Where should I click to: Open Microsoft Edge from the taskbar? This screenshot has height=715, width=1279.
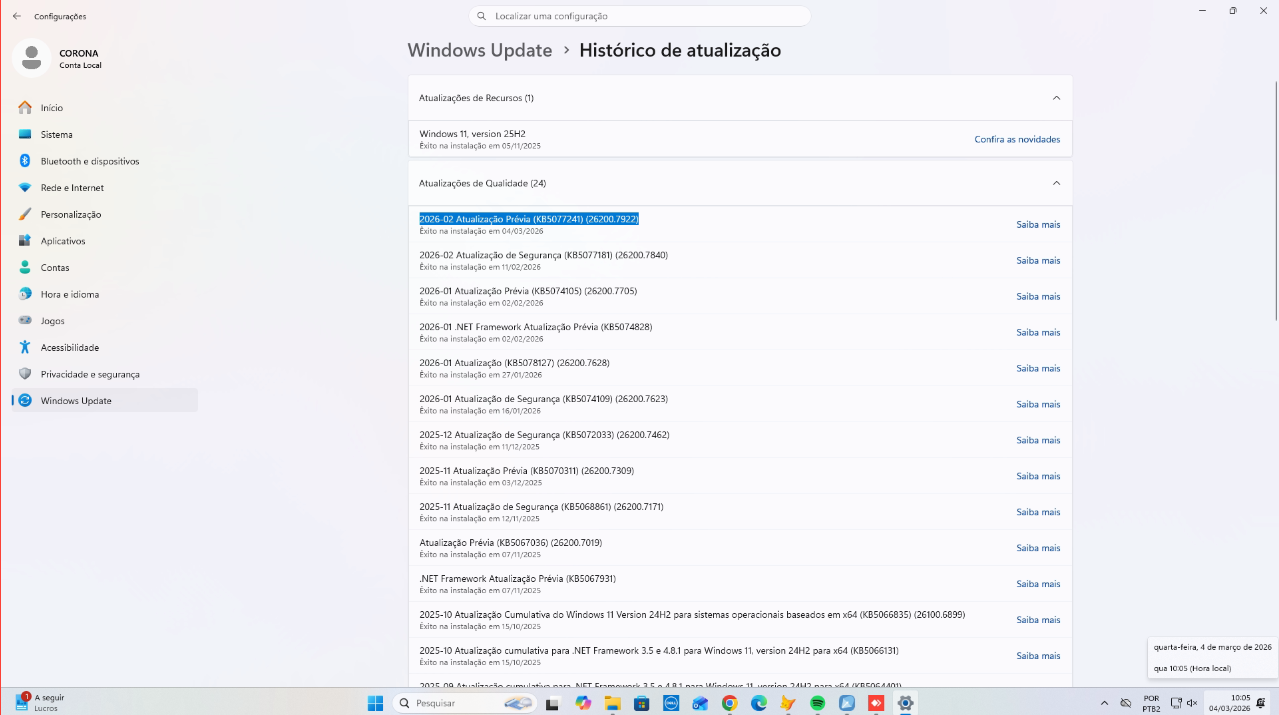tap(759, 703)
